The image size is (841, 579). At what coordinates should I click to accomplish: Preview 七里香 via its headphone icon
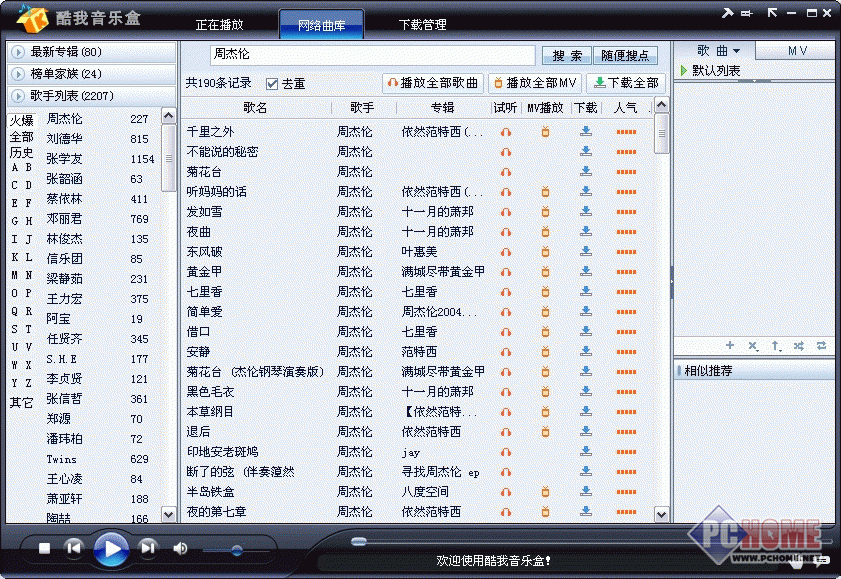(x=506, y=292)
